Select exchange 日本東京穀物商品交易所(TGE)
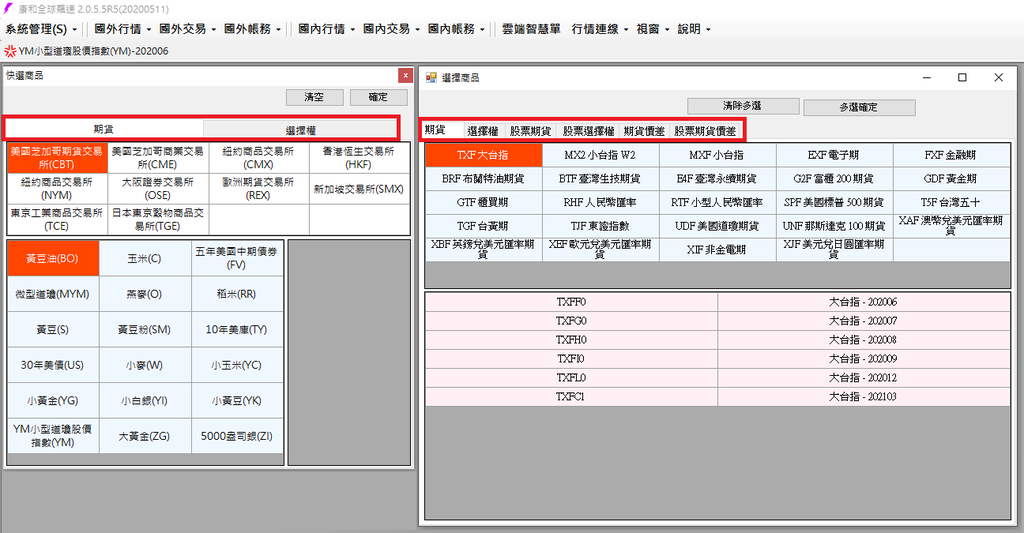The width and height of the screenshot is (1024, 533). [x=158, y=219]
